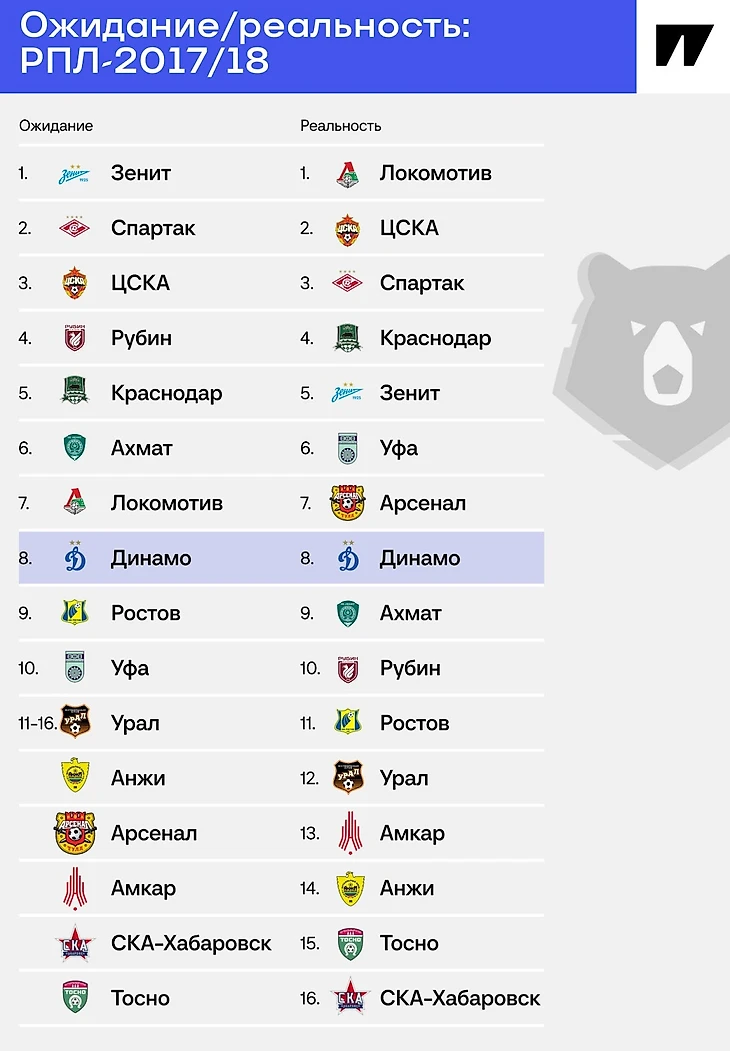Click the black site logo in the top-right corner
This screenshot has width=730, height=1051.
pyautogui.click(x=683, y=46)
